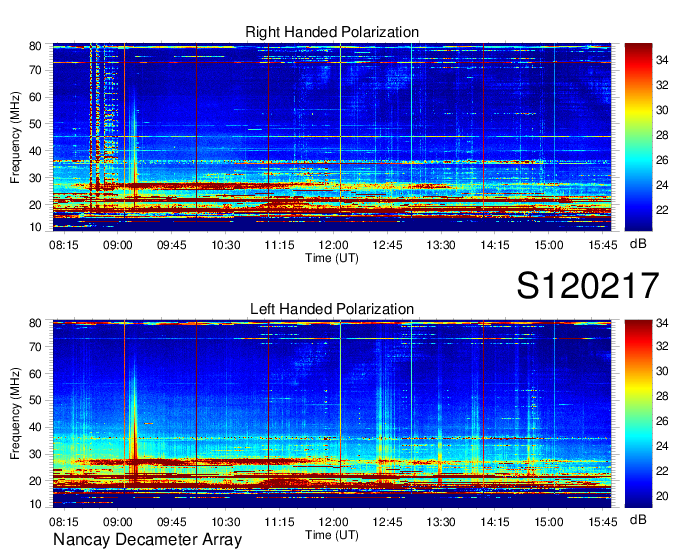The image size is (680, 552).
Task: Click the 11:15 time tick under Right Handed plot
Action: [279, 245]
